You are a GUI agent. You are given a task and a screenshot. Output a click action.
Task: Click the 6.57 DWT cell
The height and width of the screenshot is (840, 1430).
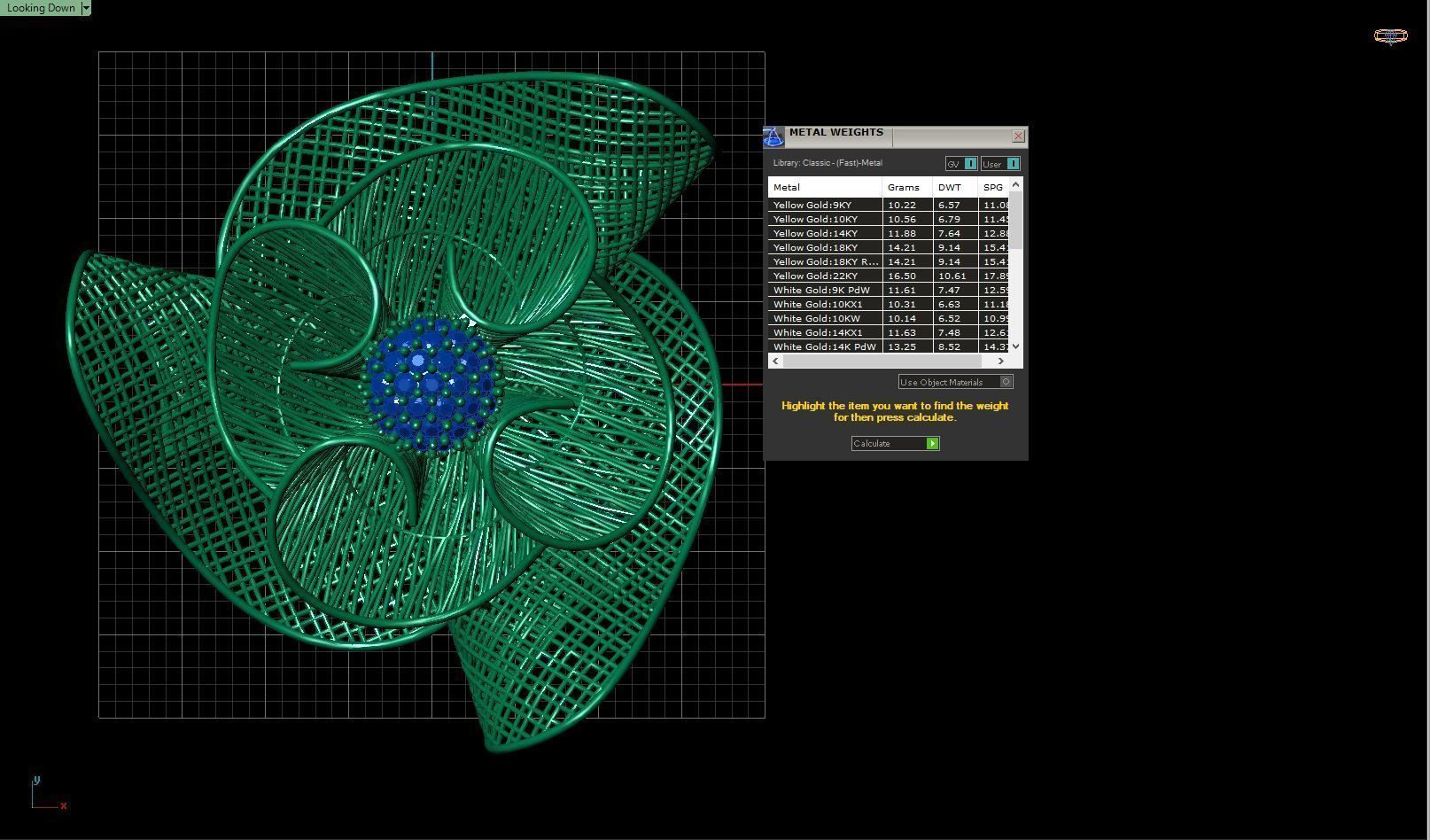coord(955,205)
